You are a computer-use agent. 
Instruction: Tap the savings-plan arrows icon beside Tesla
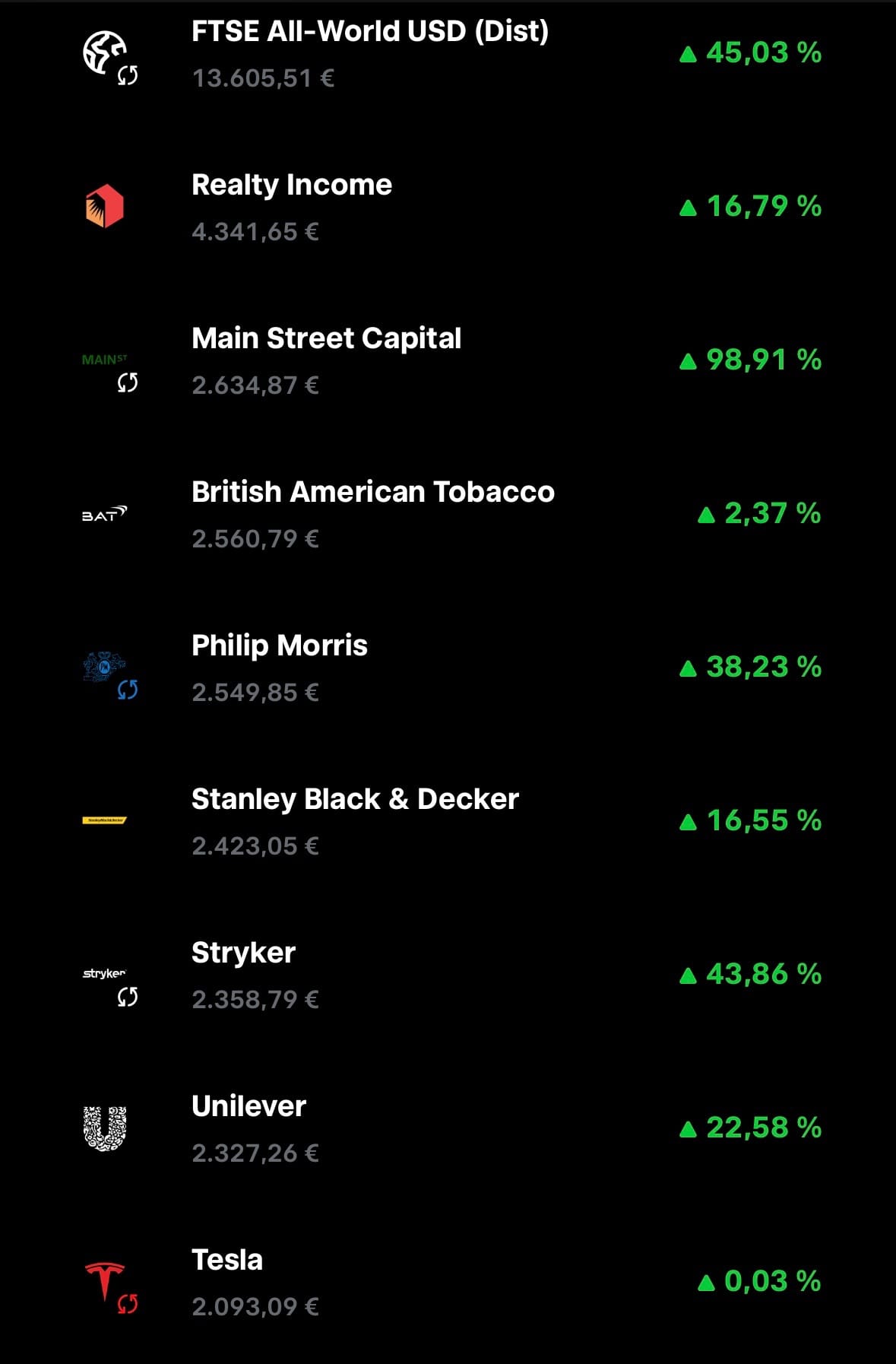(x=128, y=1304)
